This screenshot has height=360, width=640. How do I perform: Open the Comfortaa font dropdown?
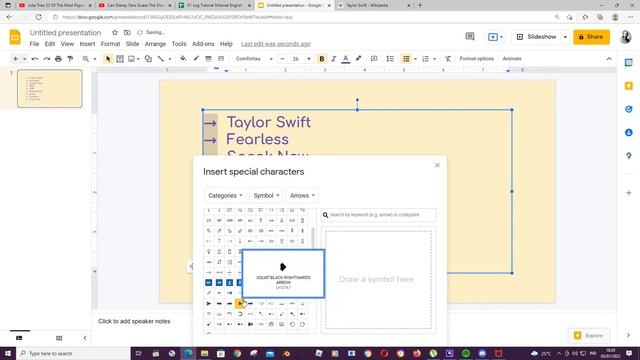[x=254, y=59]
